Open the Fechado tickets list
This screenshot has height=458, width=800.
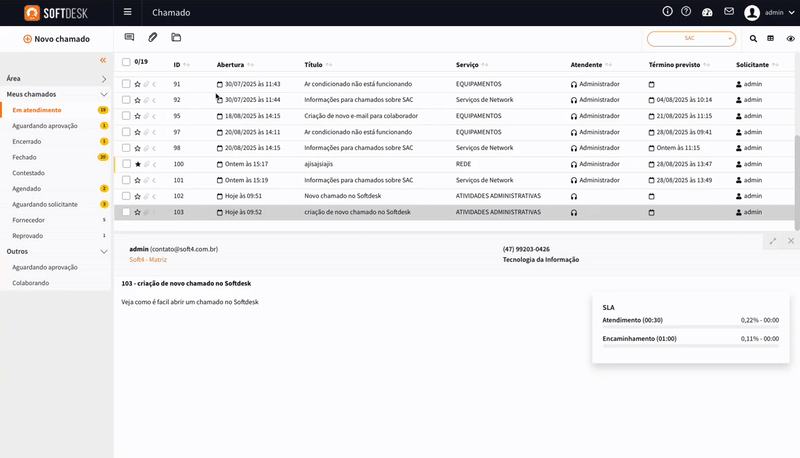click(x=25, y=157)
